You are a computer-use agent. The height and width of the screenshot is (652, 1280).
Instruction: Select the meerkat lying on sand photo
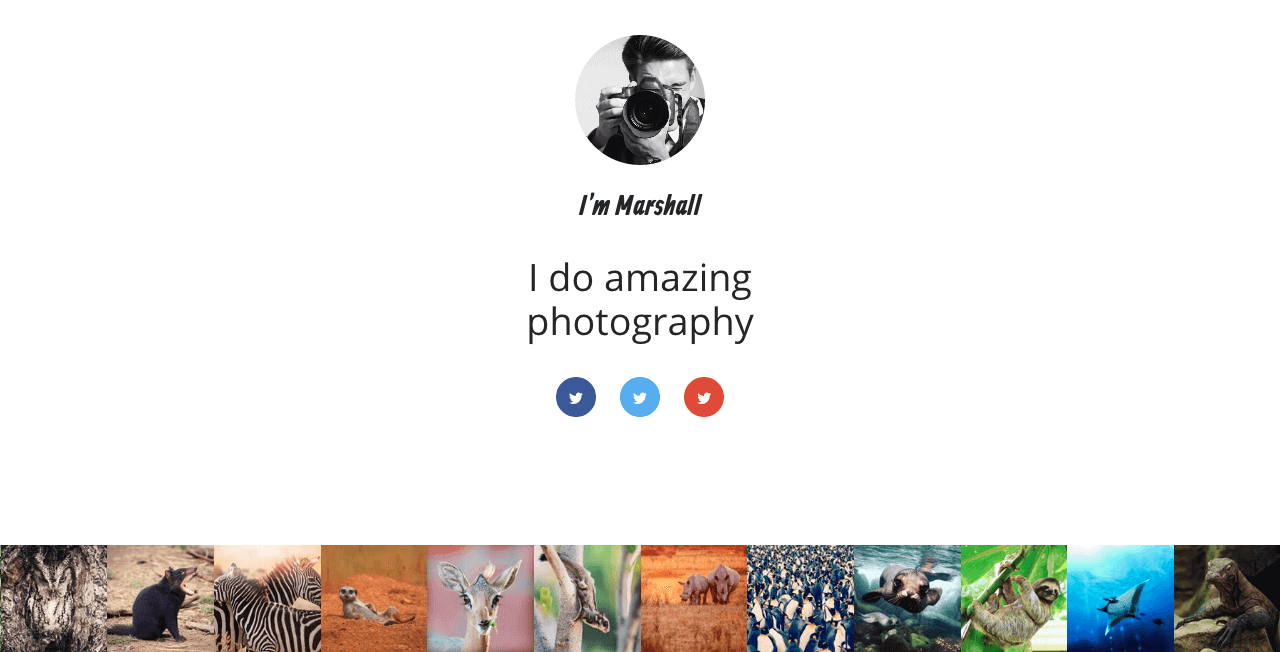tap(374, 598)
